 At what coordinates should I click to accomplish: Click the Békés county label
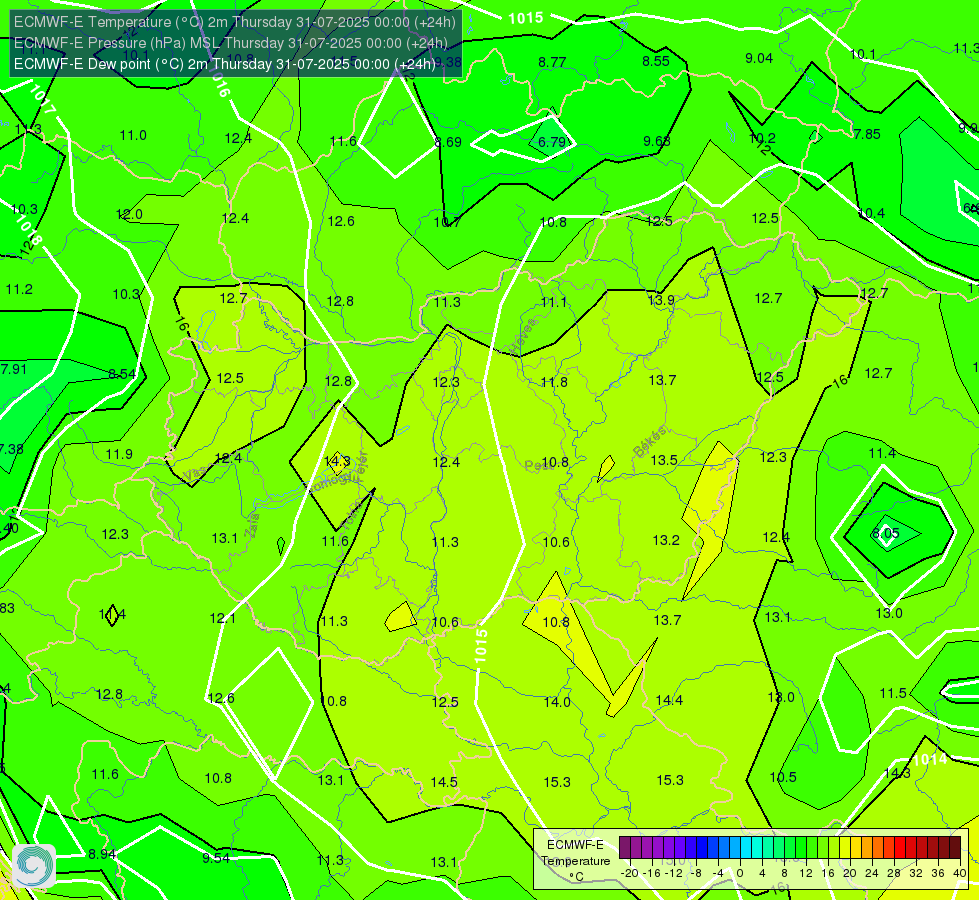click(649, 442)
